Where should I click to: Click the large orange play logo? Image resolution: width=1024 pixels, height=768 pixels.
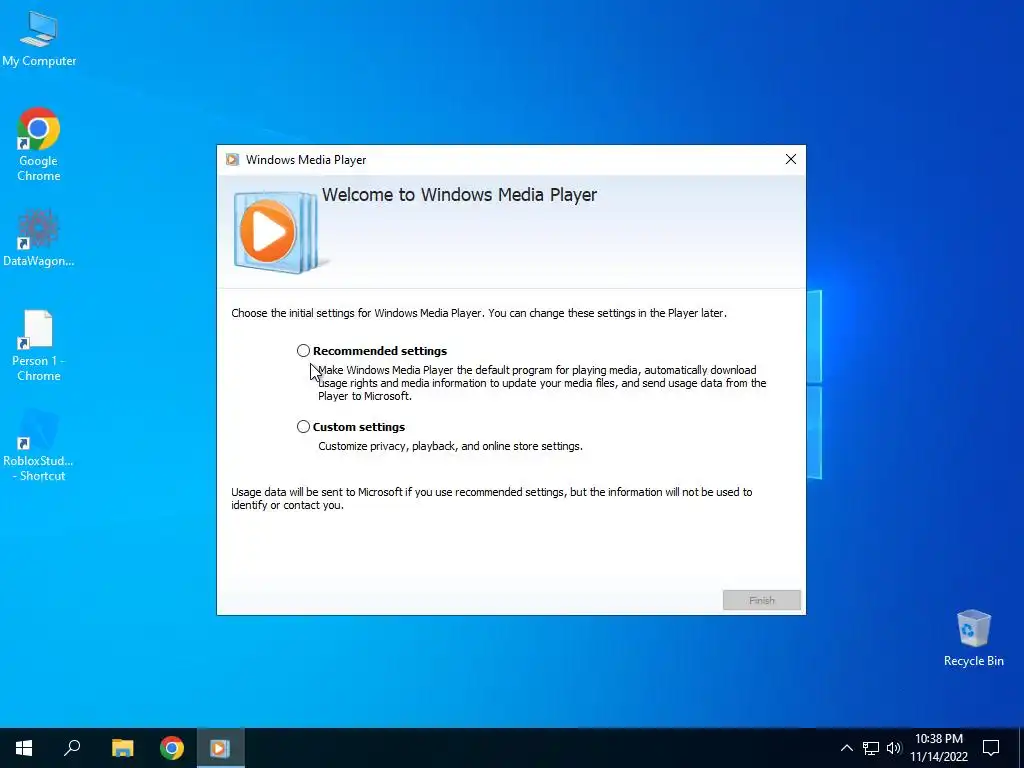268,231
